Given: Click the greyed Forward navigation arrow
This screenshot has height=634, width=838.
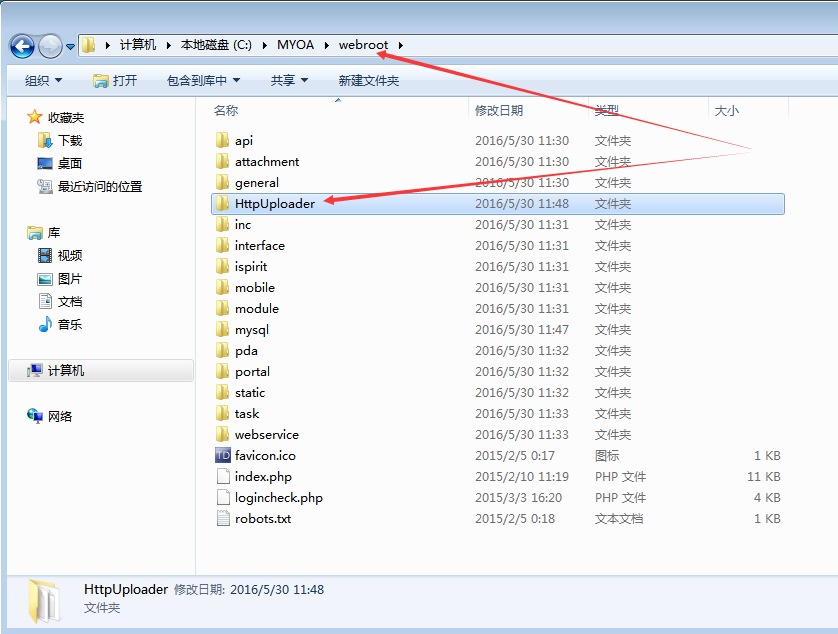Looking at the screenshot, I should point(51,47).
